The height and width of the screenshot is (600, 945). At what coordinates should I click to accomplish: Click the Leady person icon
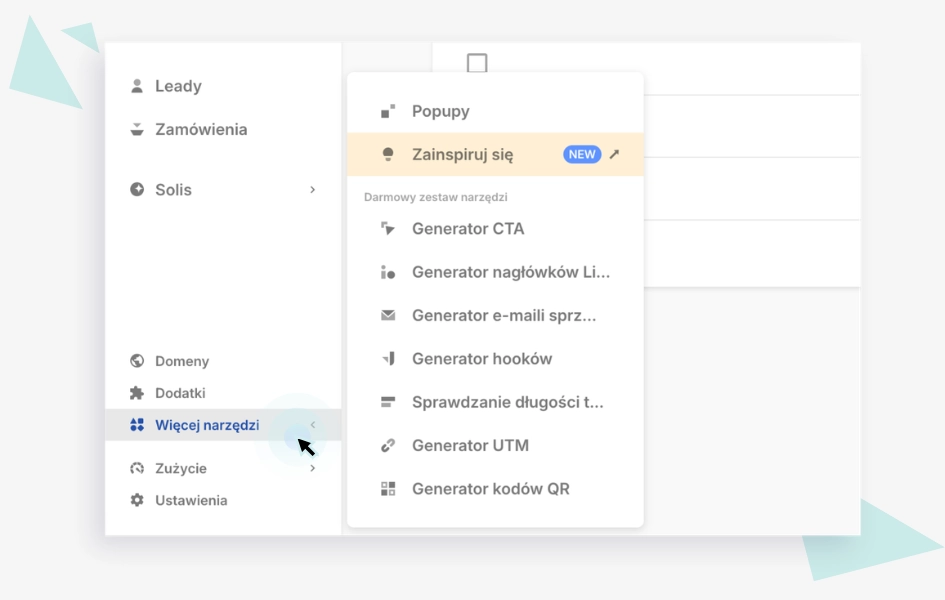pyautogui.click(x=137, y=86)
